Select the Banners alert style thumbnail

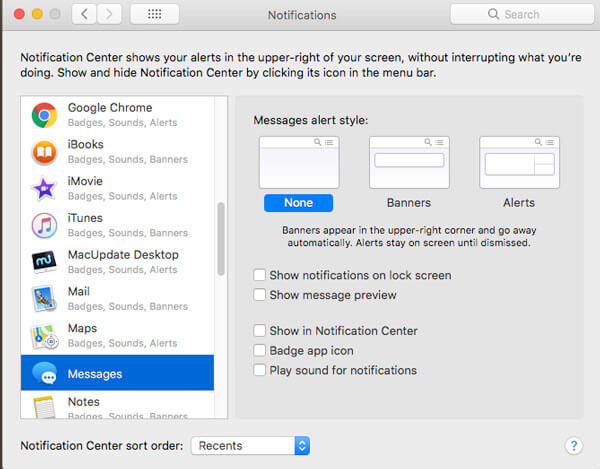tap(409, 163)
